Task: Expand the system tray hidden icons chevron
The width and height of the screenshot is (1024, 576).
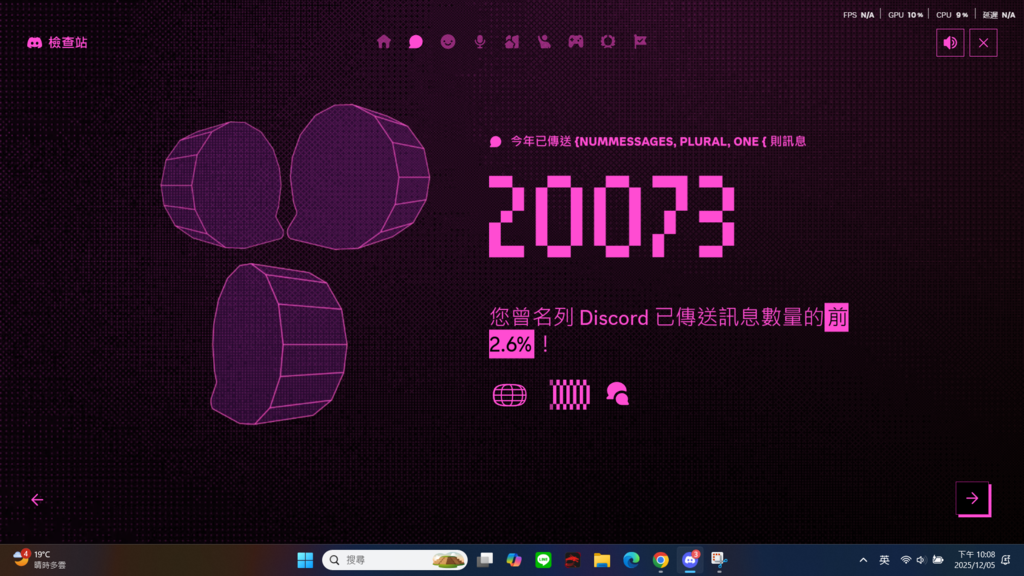Action: [863, 560]
